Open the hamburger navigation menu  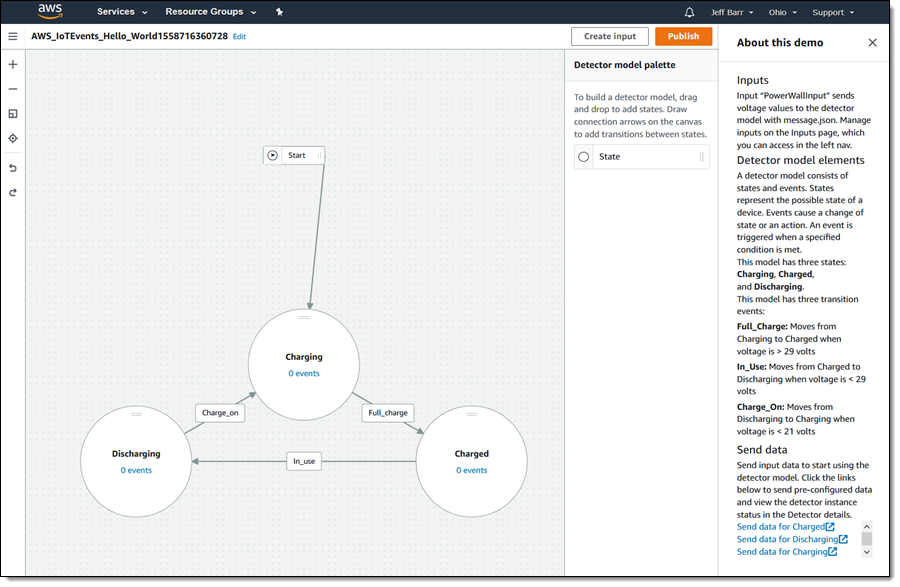(x=13, y=36)
